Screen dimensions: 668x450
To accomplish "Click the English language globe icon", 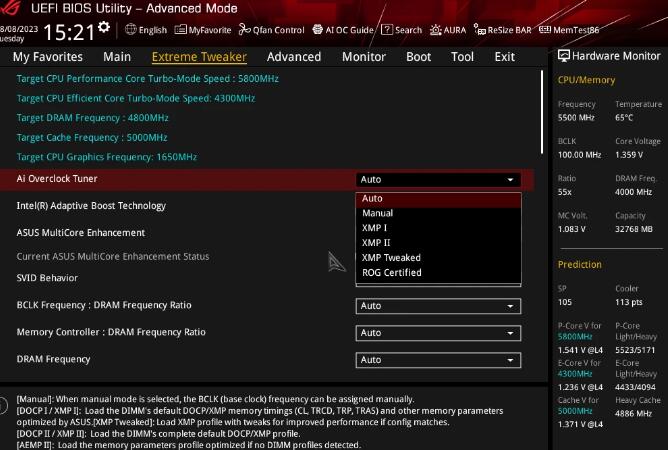I will click(x=131, y=29).
